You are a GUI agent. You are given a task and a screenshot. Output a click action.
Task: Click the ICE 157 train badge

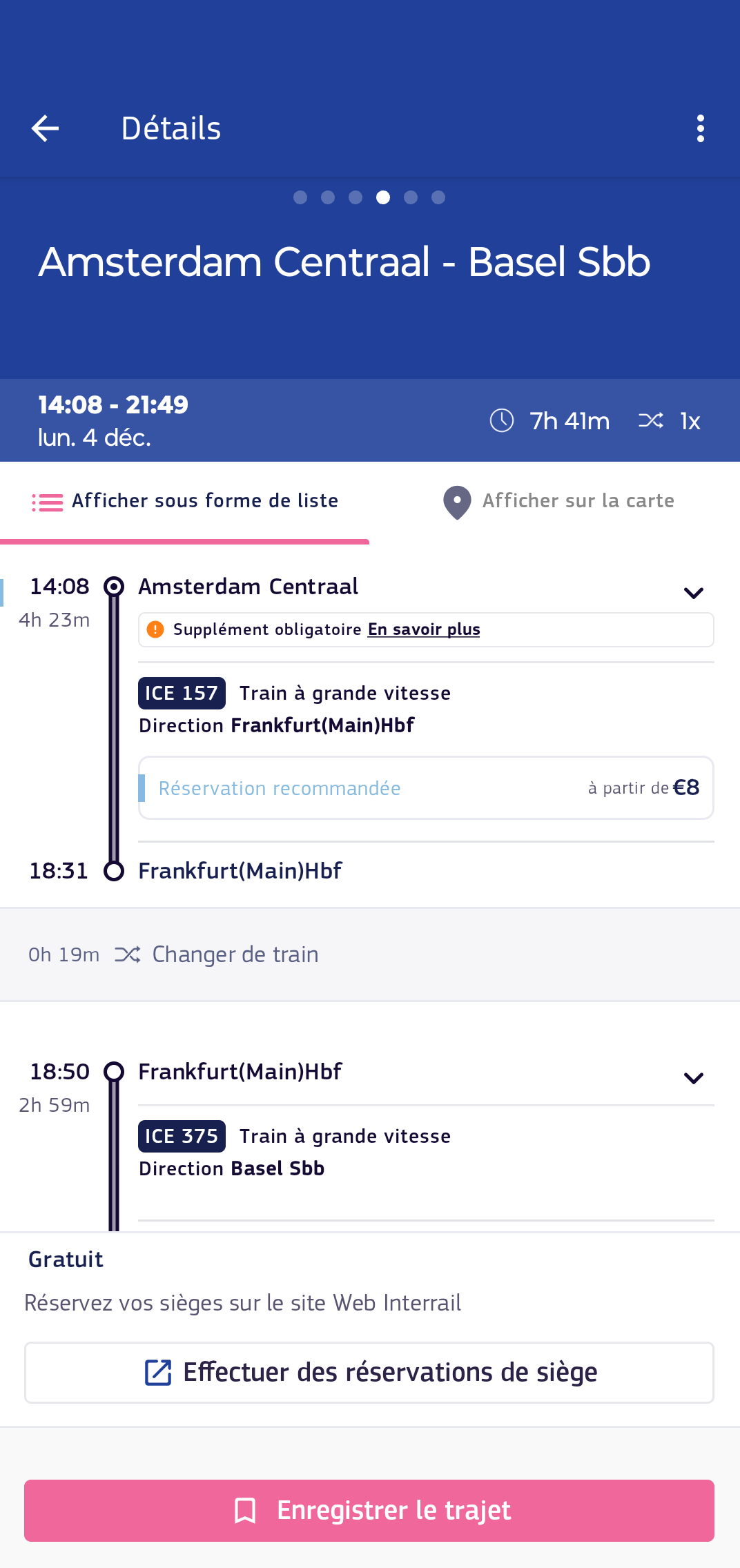click(x=182, y=693)
